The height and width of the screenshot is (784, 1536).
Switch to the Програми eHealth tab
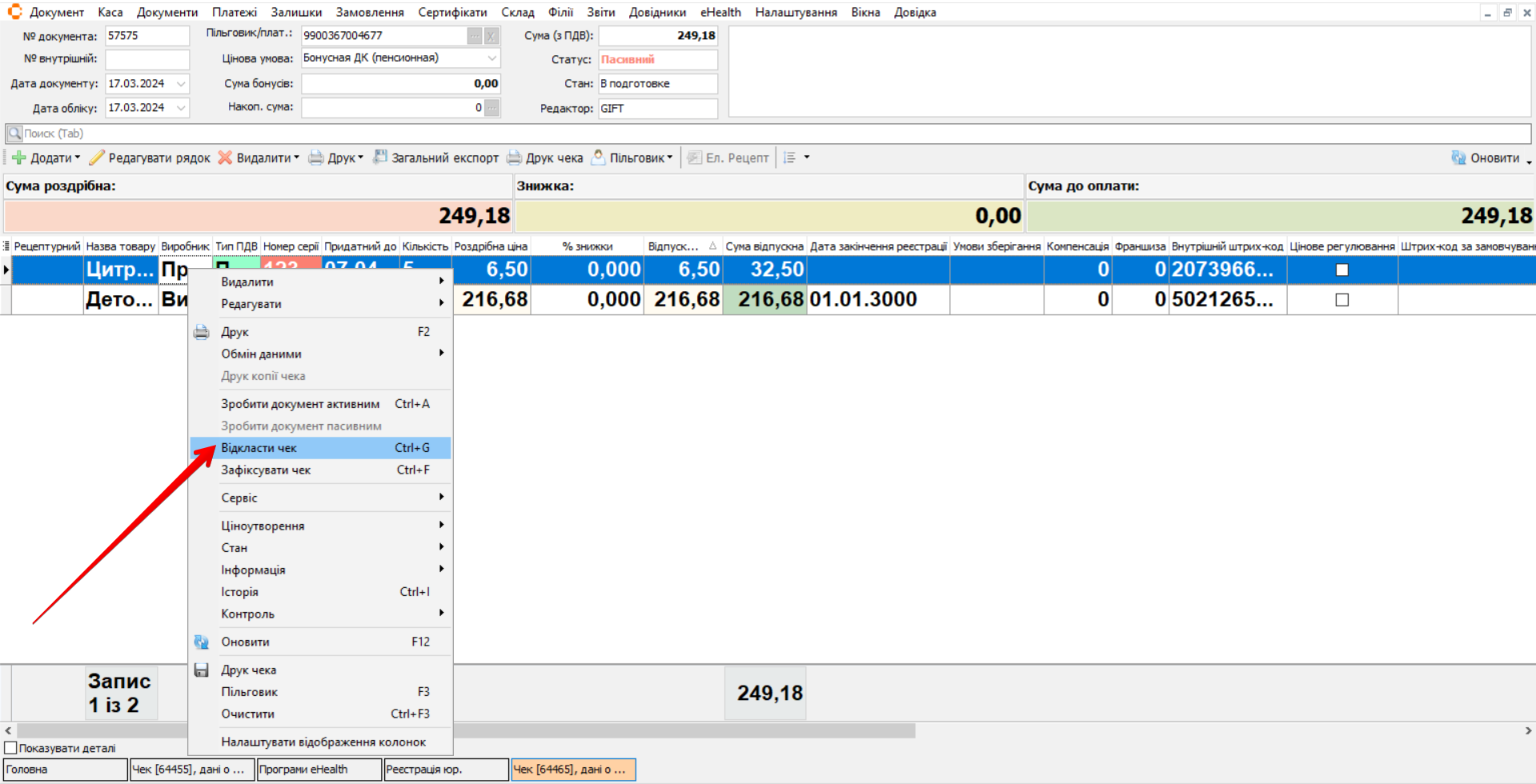coord(319,770)
